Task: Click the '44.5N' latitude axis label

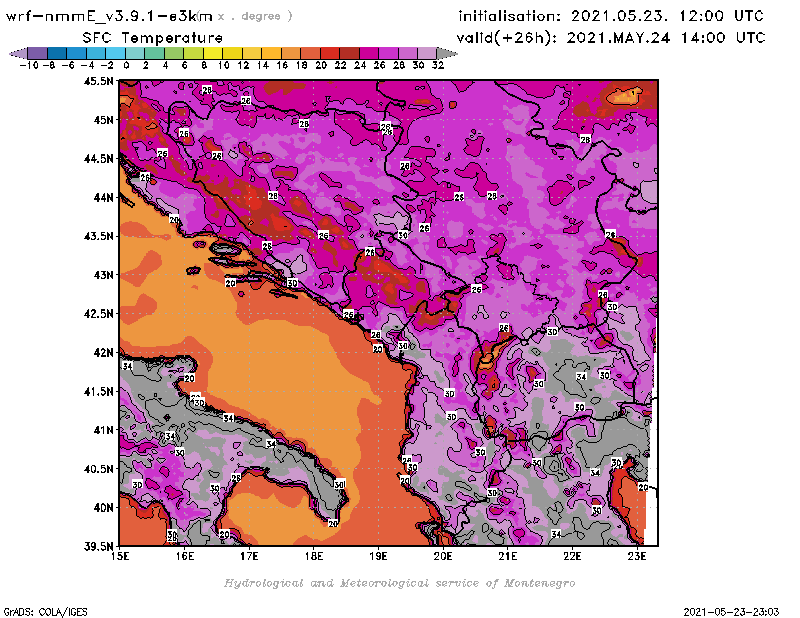Action: [x=98, y=159]
